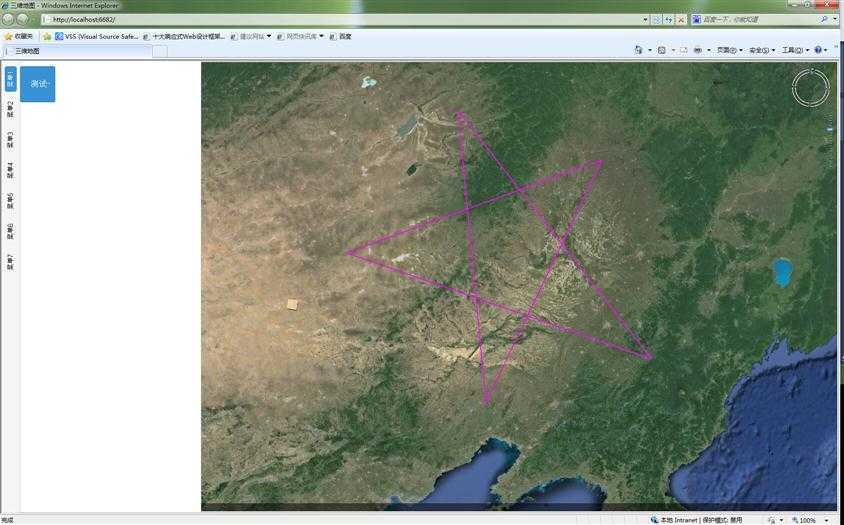Click the address bar with localhost URL
Screen dimensions: 844x525
tap(342, 19)
